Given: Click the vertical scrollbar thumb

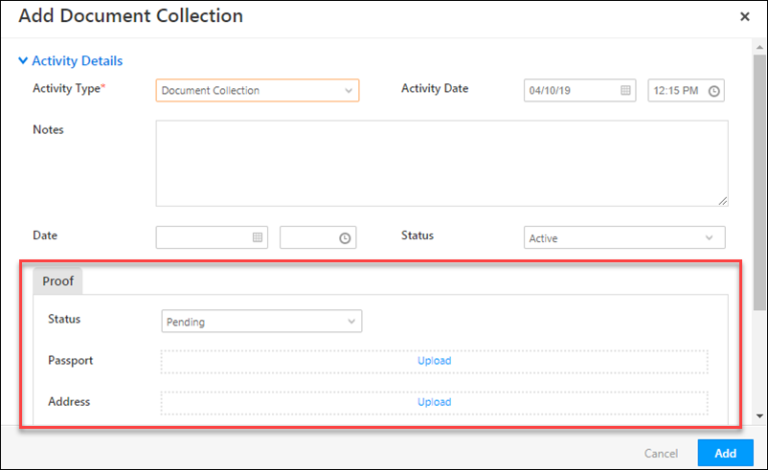Looking at the screenshot, I should (760, 182).
